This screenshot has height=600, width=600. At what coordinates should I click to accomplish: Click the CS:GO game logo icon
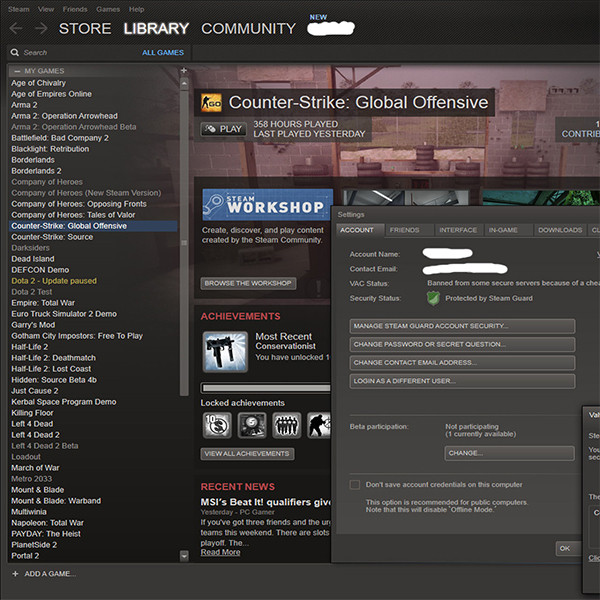pyautogui.click(x=211, y=103)
